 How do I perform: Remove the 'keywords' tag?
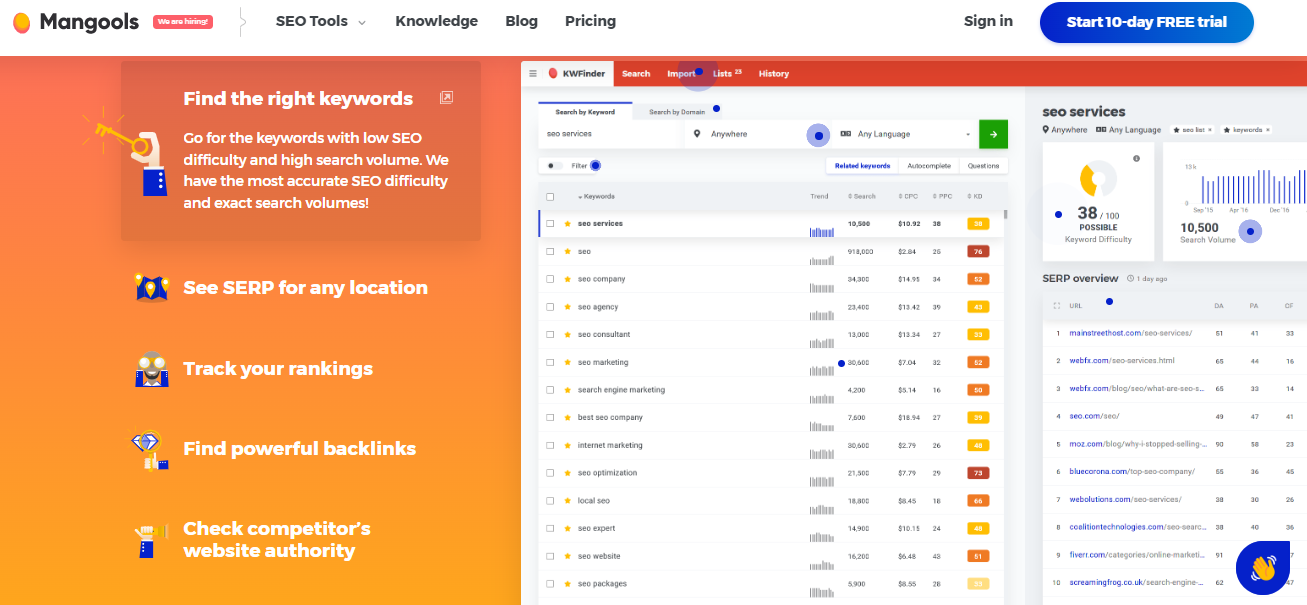1267,130
